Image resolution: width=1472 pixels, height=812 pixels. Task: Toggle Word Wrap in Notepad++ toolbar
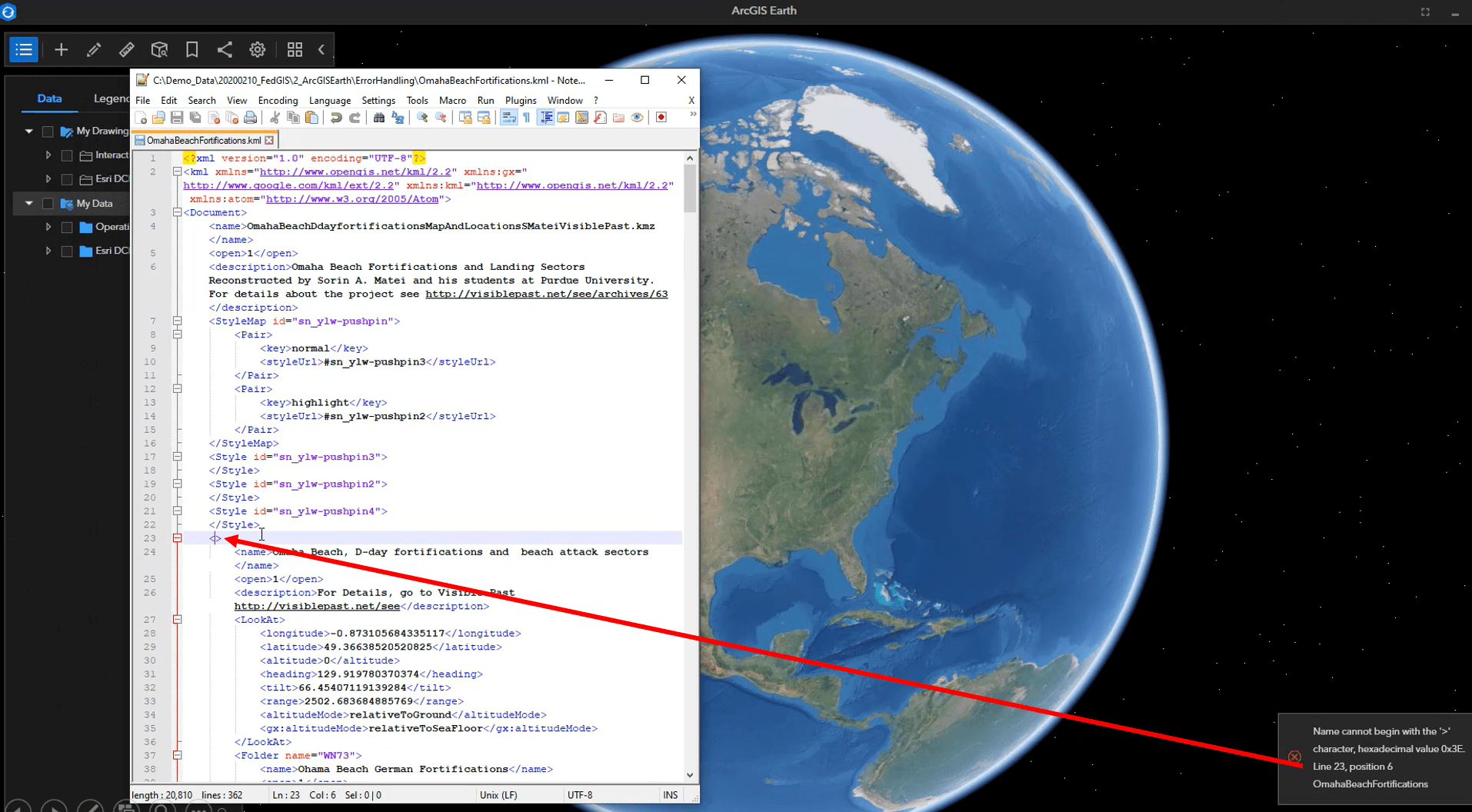(x=508, y=118)
